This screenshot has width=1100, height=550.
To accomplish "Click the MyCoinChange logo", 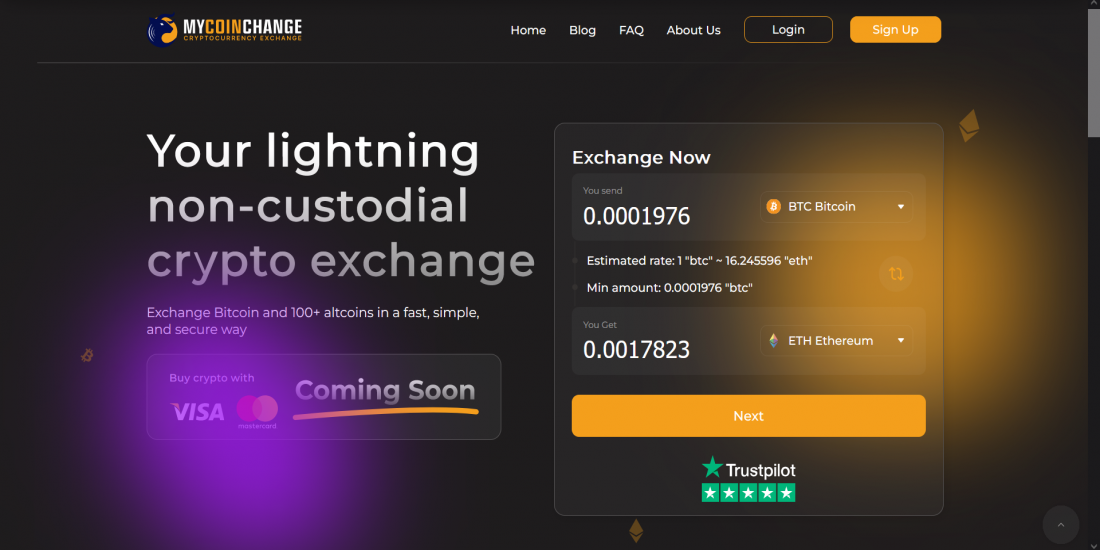I will 224,30.
